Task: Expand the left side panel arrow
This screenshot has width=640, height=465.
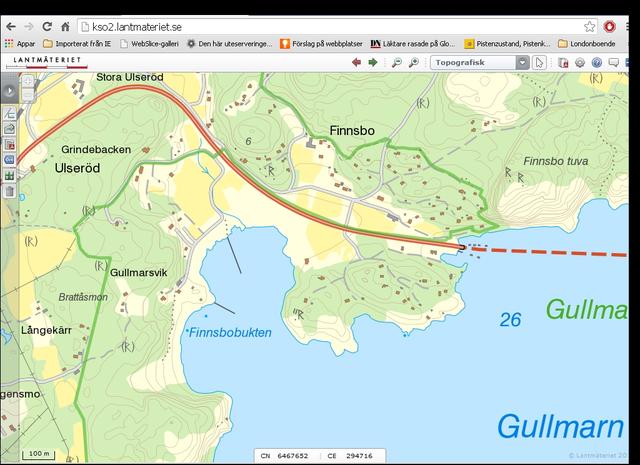Action: coord(9,89)
